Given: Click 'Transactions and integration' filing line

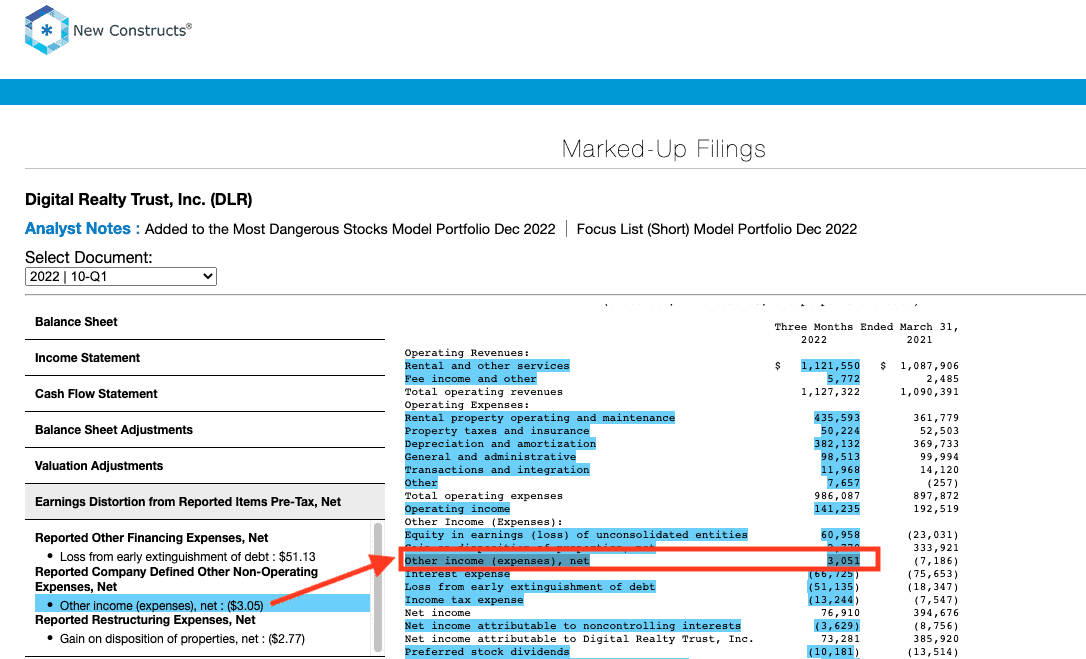Looking at the screenshot, I should [497, 470].
